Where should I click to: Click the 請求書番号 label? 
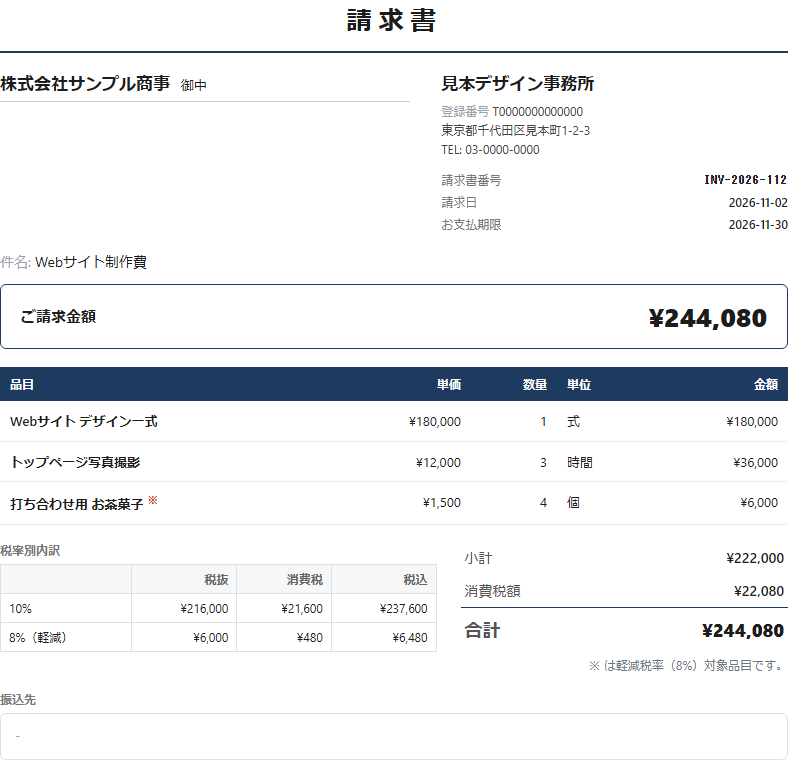[471, 180]
